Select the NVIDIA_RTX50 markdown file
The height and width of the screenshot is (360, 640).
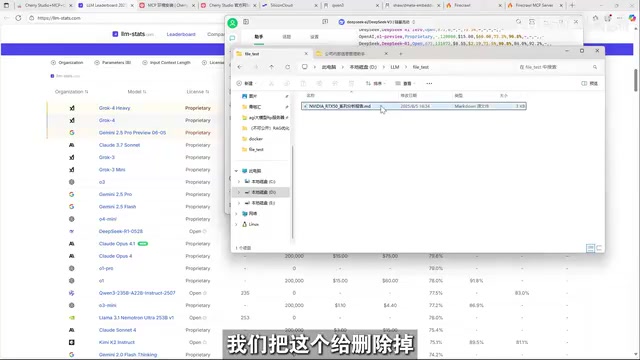[x=413, y=106]
